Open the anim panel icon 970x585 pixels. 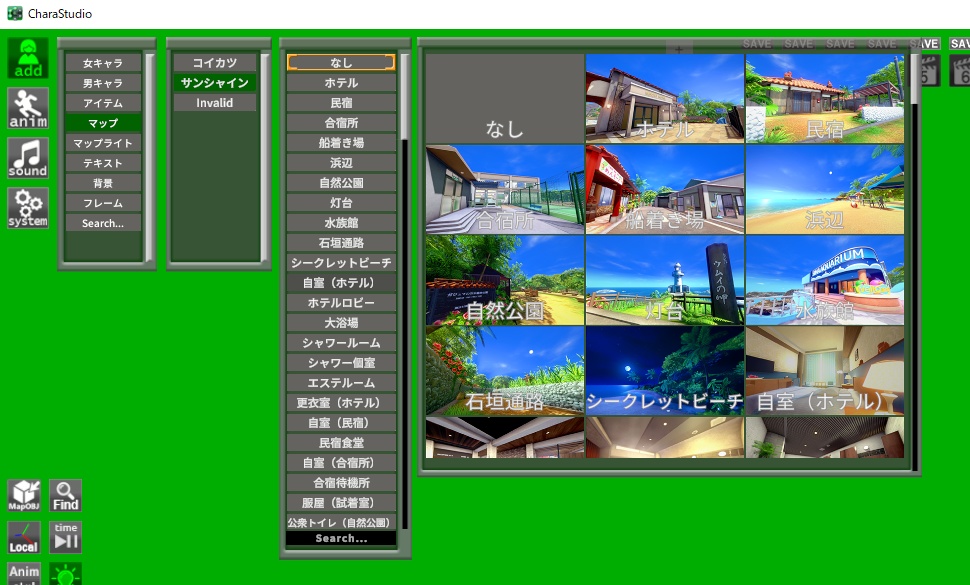click(27, 107)
